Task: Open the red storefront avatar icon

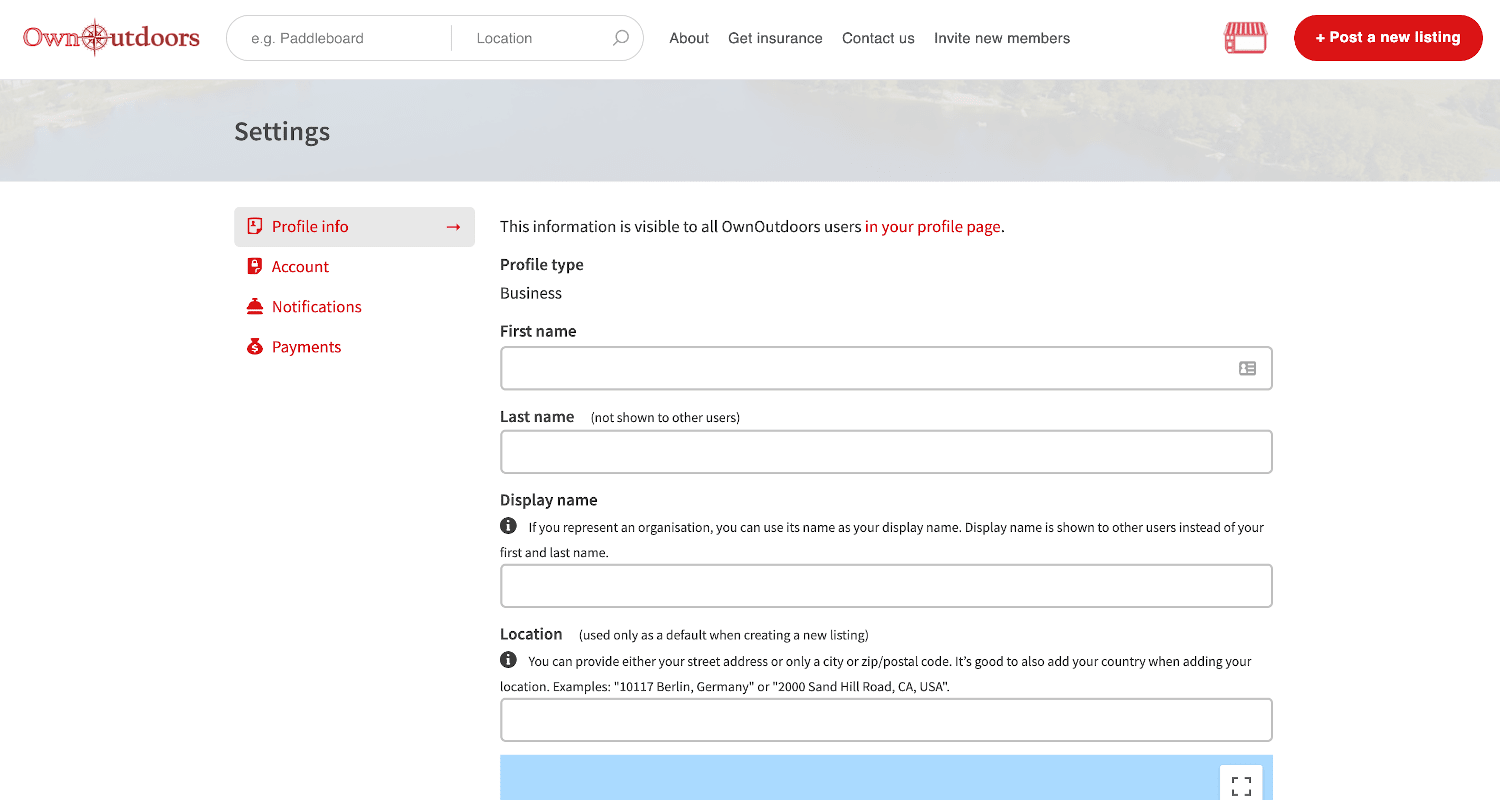Action: pyautogui.click(x=1245, y=38)
